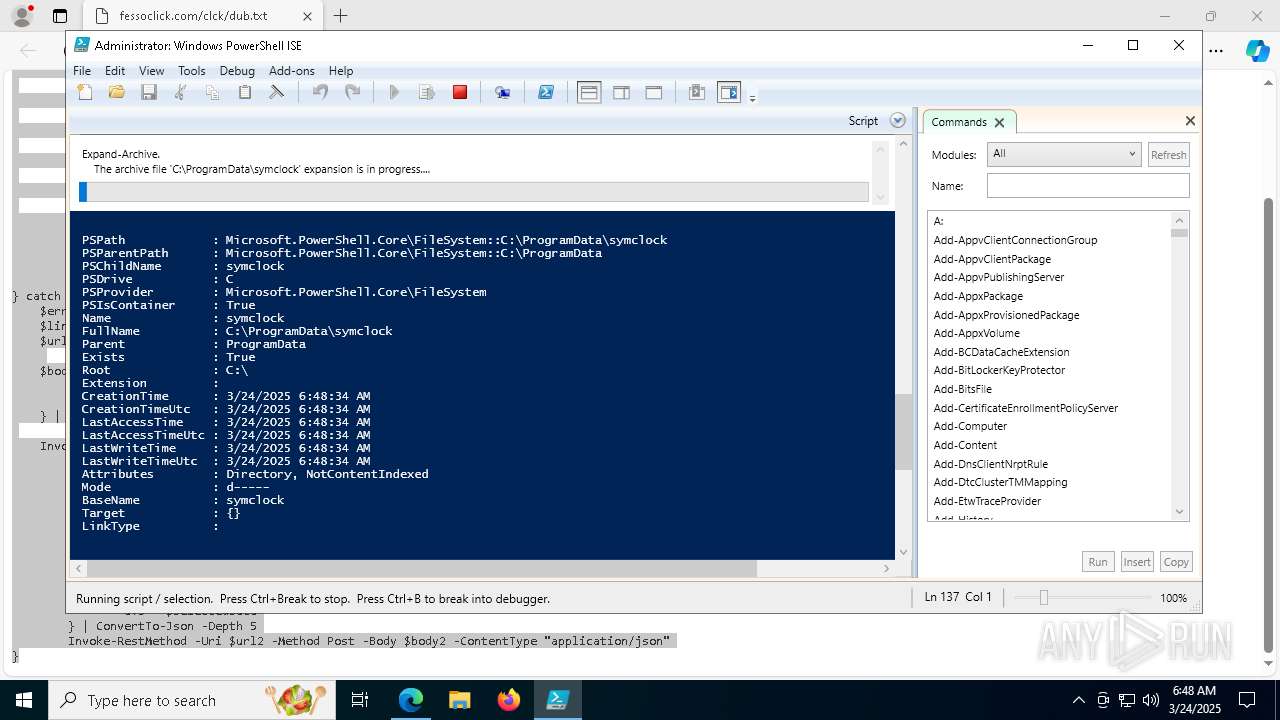
Task: Open the Modules dropdown showing All
Action: 1063,154
